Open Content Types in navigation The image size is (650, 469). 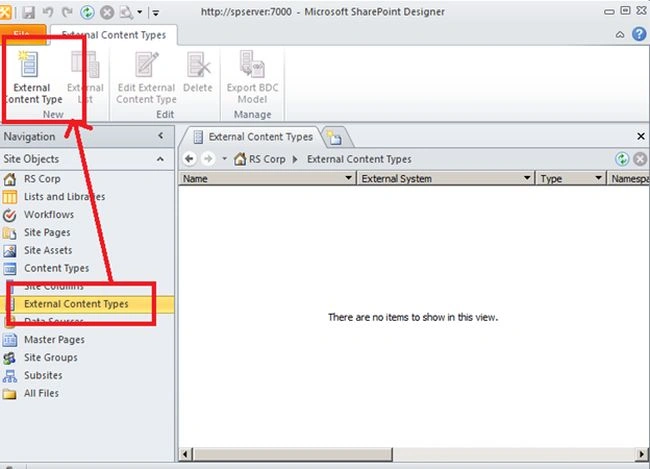pyautogui.click(x=56, y=268)
